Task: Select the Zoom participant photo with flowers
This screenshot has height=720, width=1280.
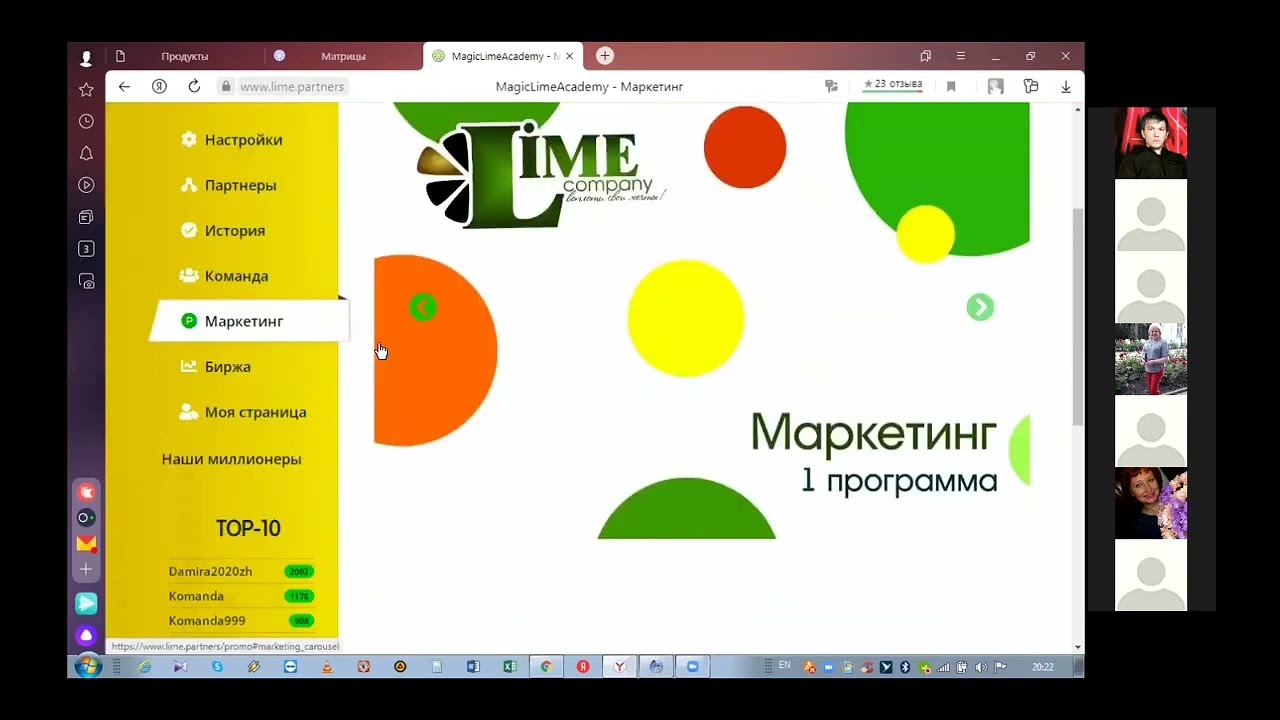Action: click(x=1151, y=359)
